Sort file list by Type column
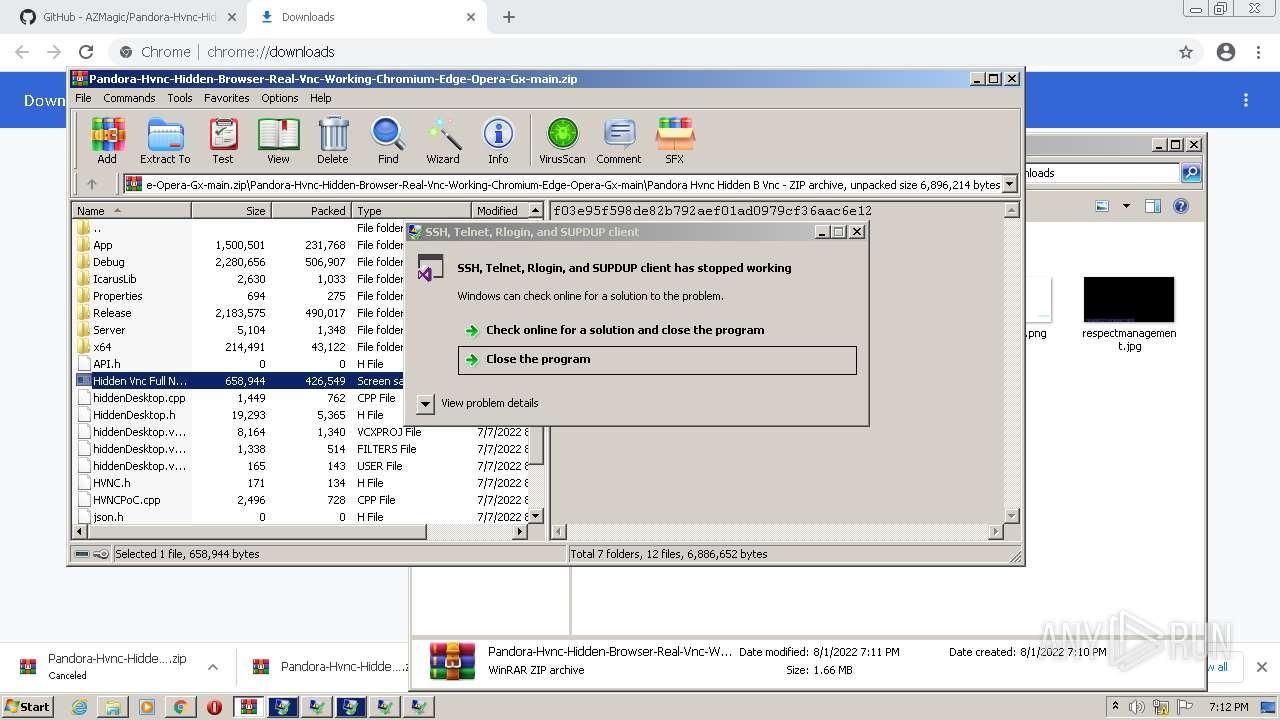 pyautogui.click(x=411, y=211)
